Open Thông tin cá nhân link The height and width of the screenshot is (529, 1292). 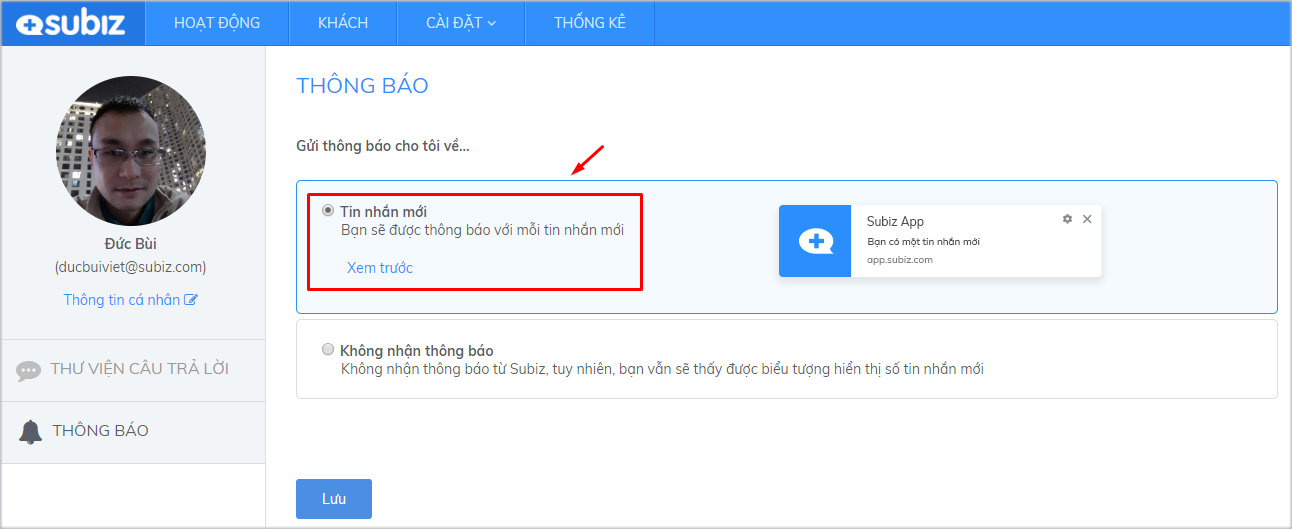click(x=122, y=300)
